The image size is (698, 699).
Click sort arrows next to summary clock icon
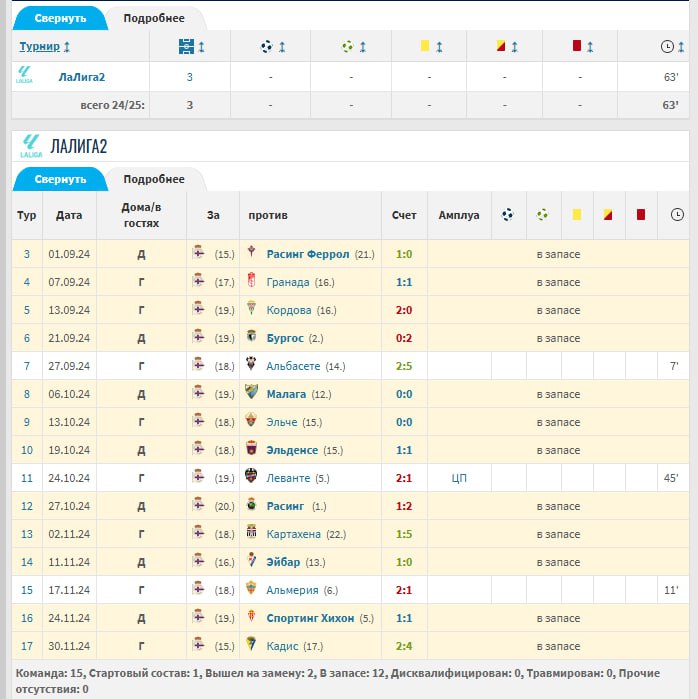click(x=681, y=47)
